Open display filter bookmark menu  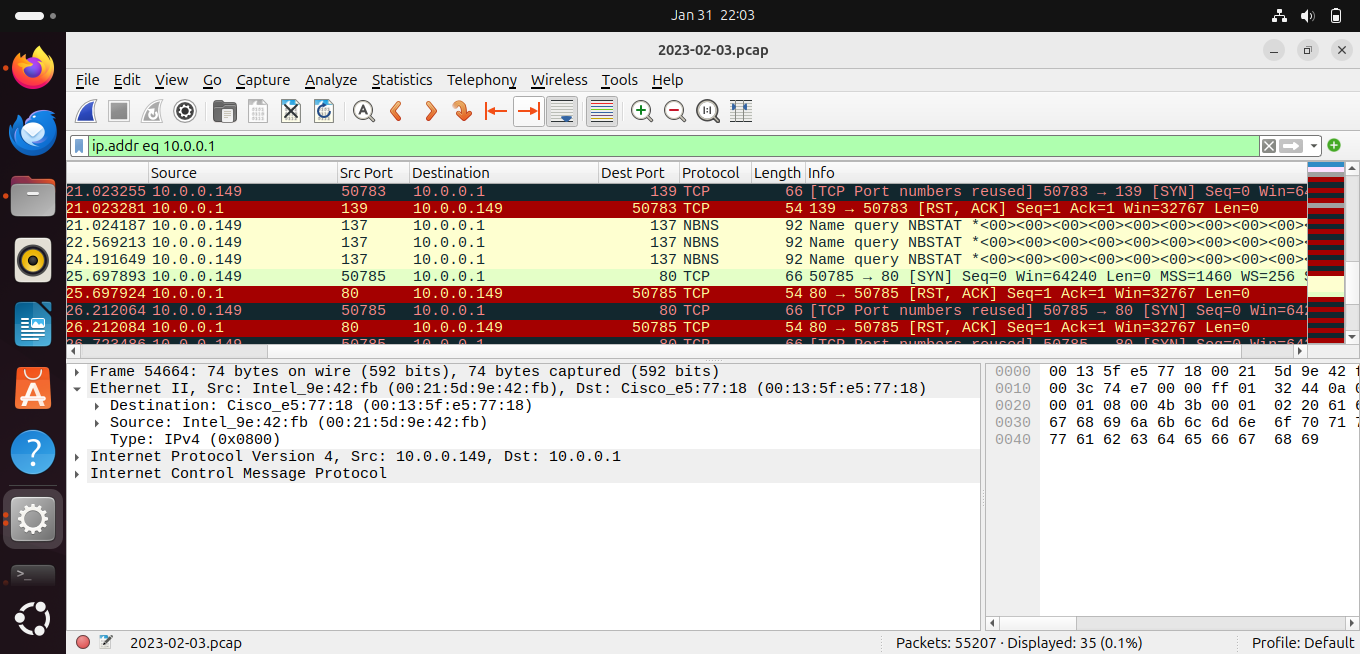pos(80,146)
